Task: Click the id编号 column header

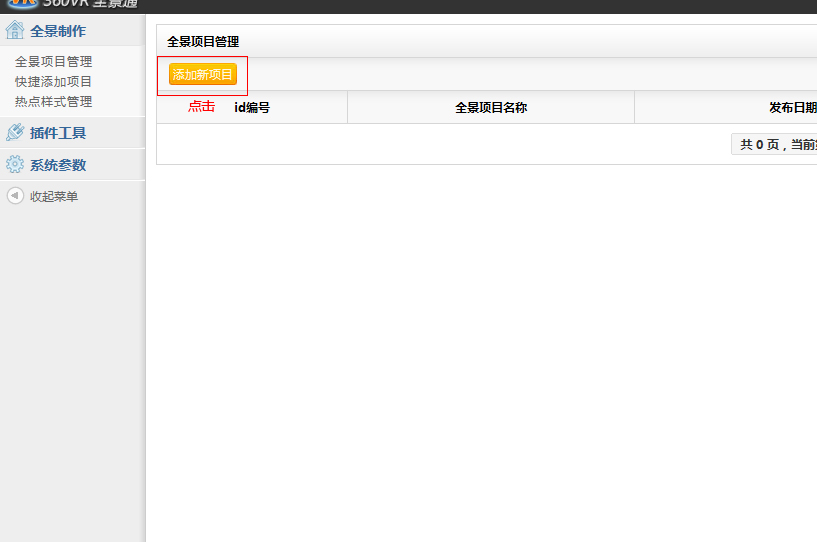Action: (252, 107)
